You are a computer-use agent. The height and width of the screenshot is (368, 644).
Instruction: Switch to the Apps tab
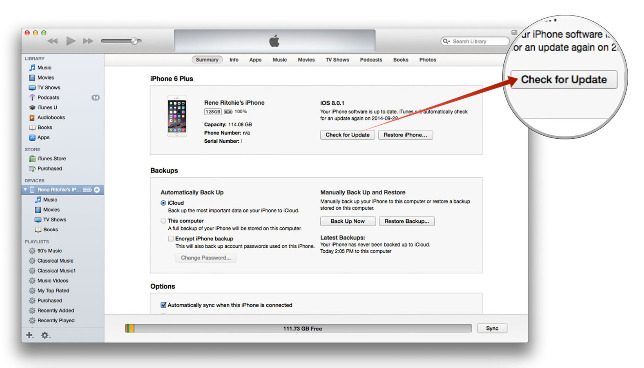(x=255, y=60)
